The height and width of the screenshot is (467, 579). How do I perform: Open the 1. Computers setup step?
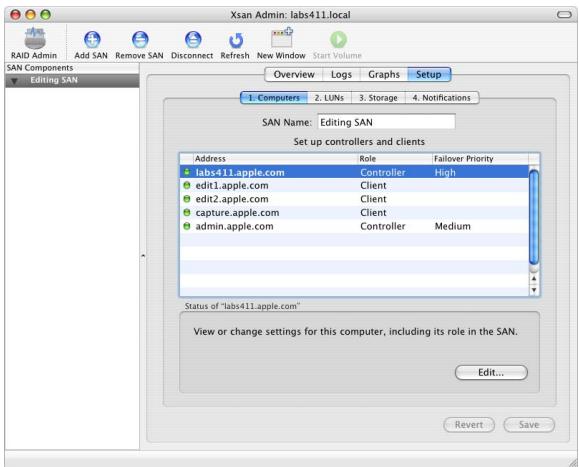[274, 98]
